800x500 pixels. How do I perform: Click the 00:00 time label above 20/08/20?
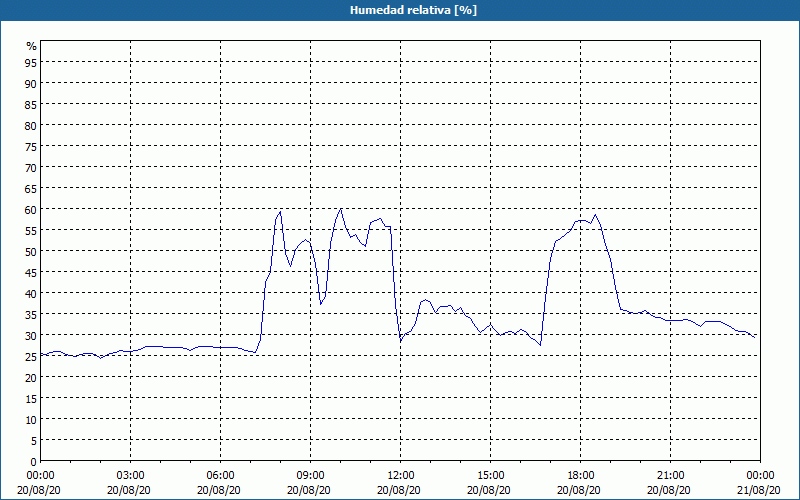point(40,476)
